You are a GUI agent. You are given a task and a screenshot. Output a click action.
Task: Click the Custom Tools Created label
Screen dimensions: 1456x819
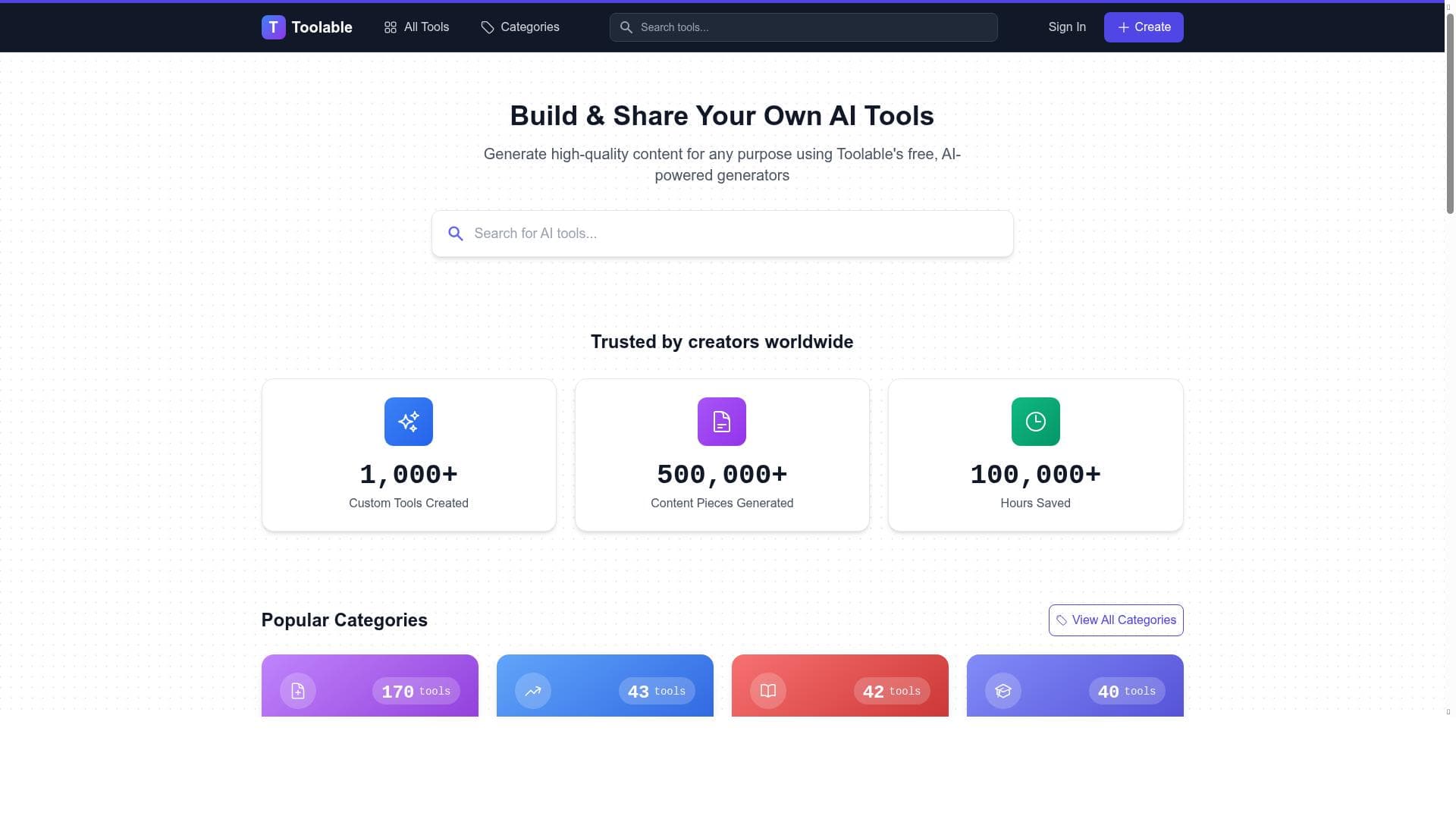409,503
